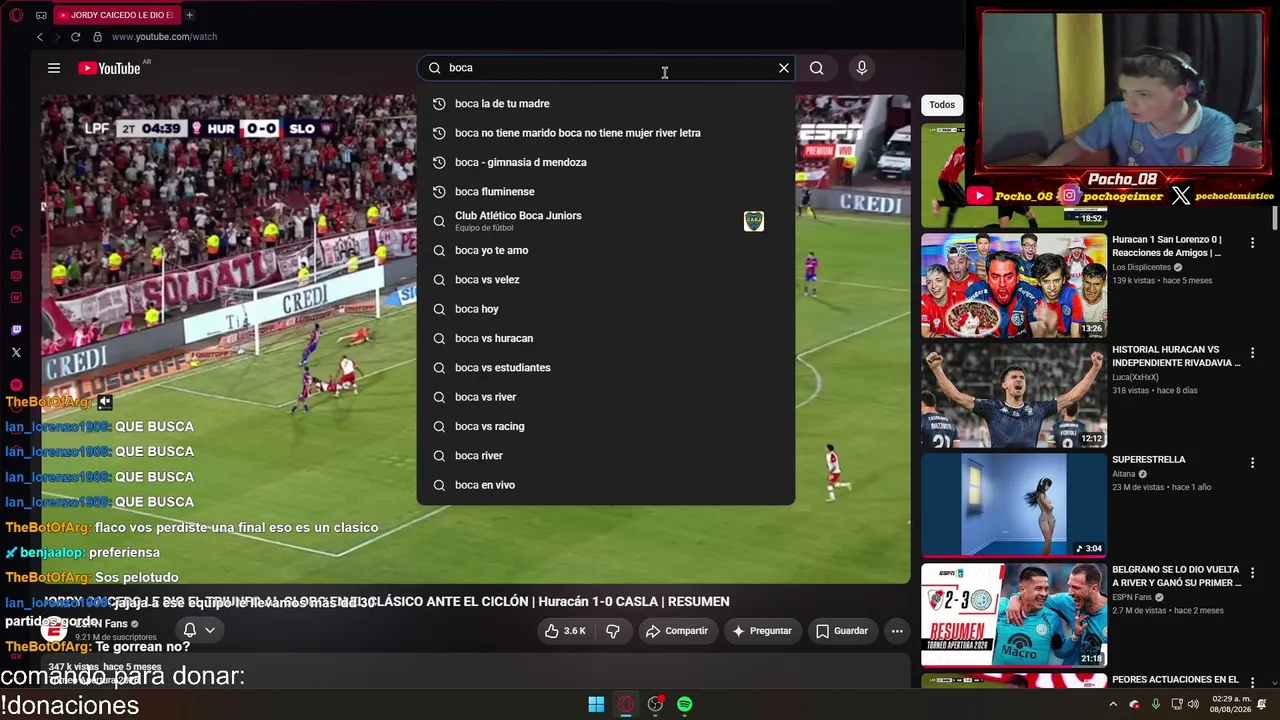Open the Opera main menu logo

16,15
